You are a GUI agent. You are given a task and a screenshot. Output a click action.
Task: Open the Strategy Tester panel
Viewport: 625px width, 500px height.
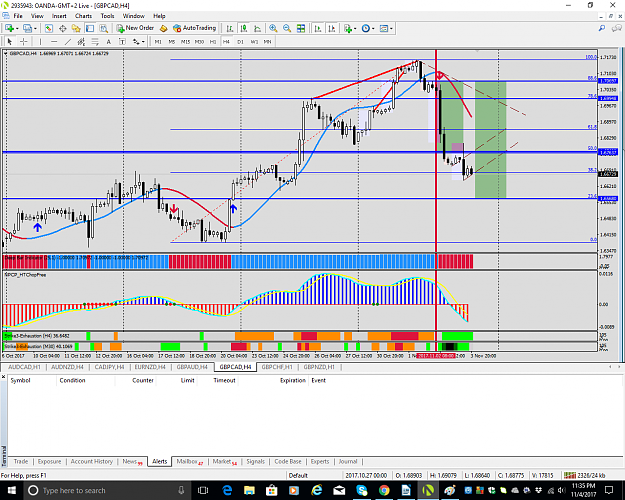point(104,28)
